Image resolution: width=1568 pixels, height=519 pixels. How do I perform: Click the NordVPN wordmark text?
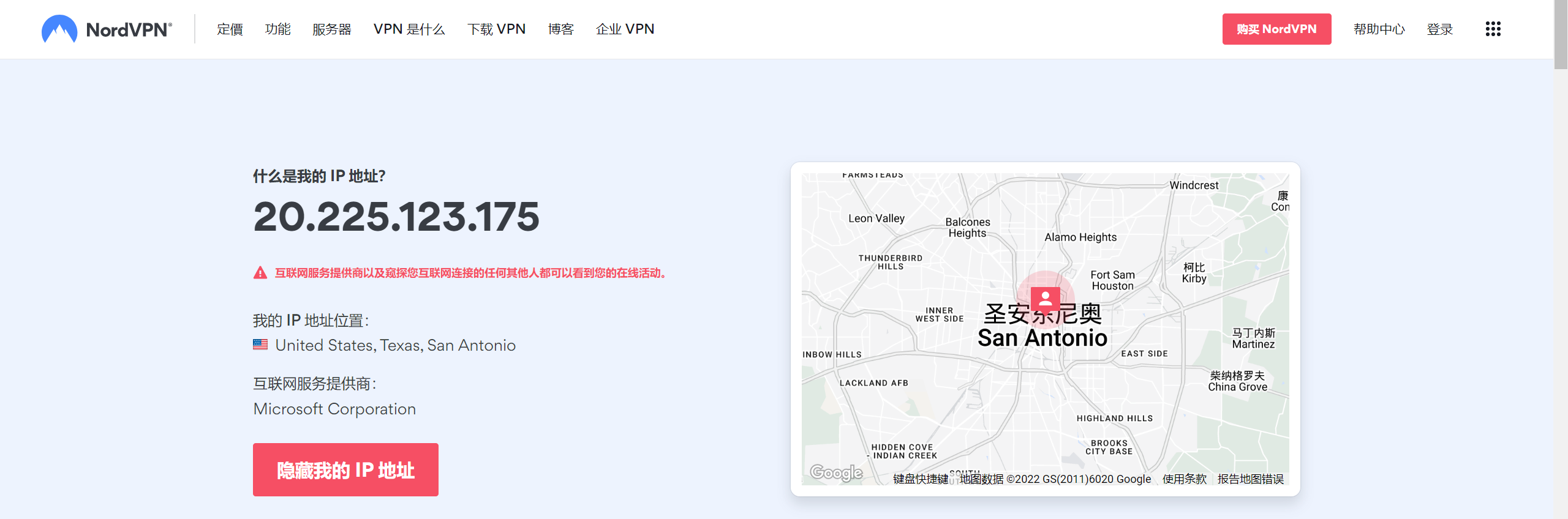129,29
